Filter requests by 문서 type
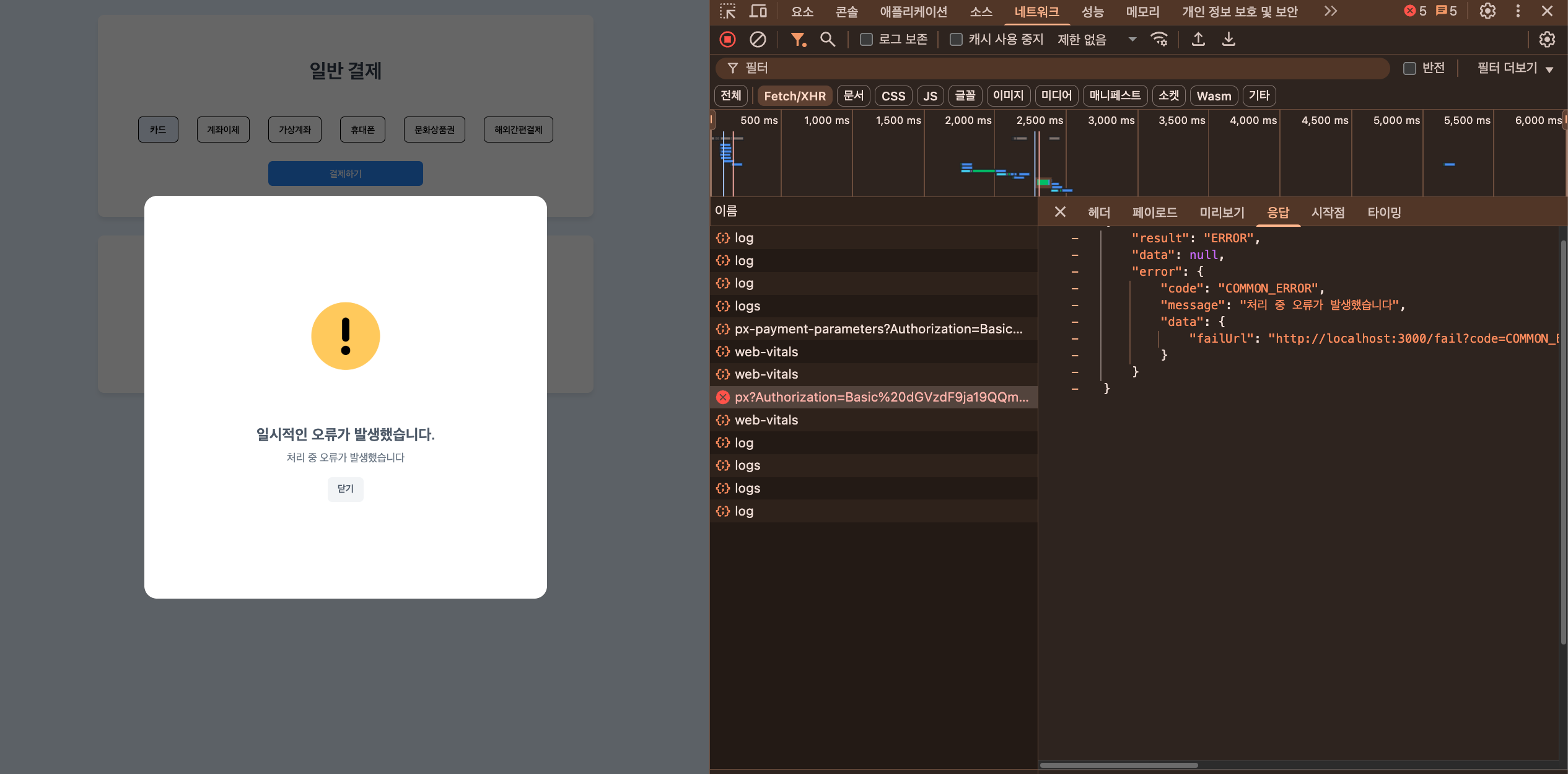 [x=853, y=95]
